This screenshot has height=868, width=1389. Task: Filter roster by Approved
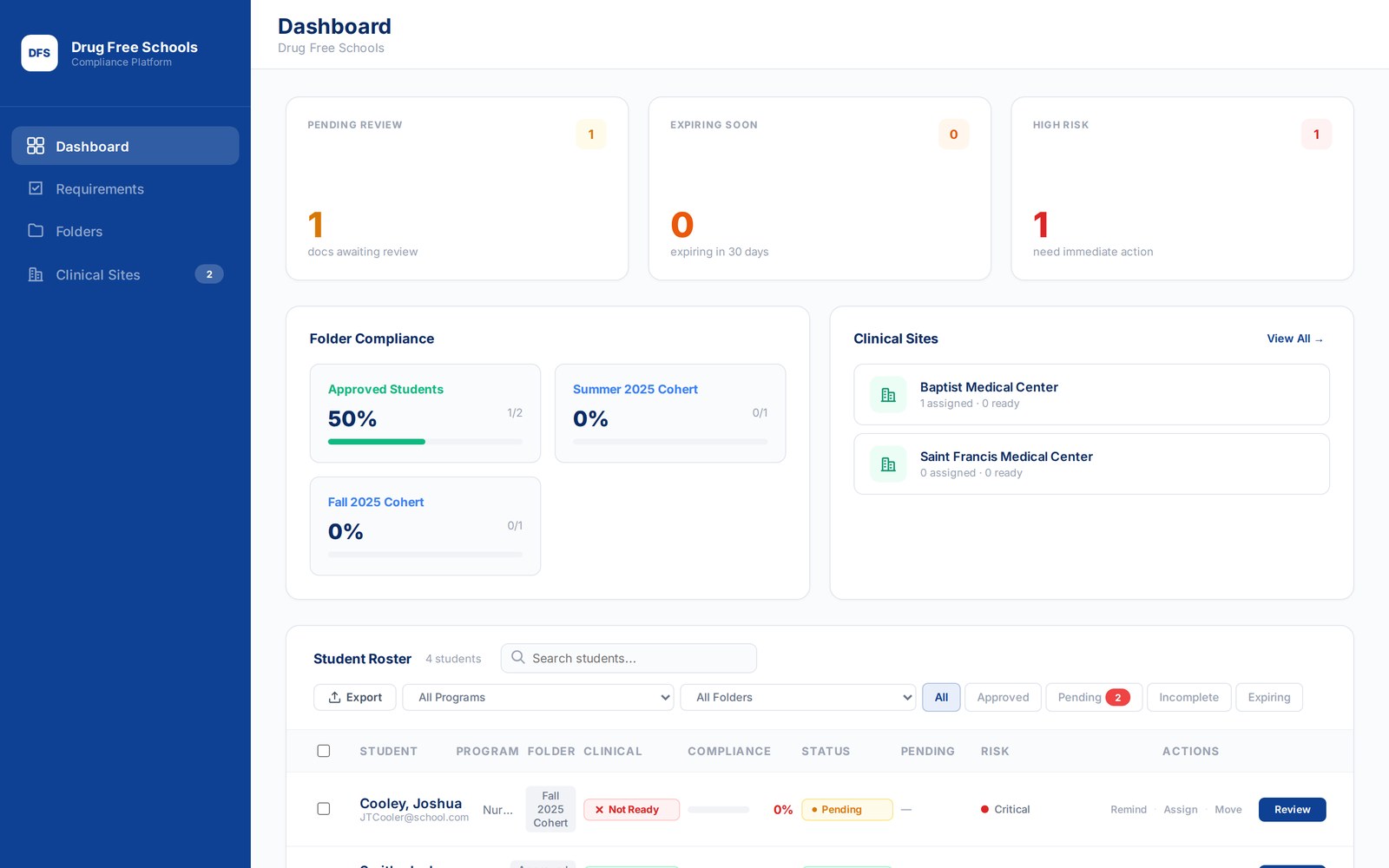(x=1003, y=697)
